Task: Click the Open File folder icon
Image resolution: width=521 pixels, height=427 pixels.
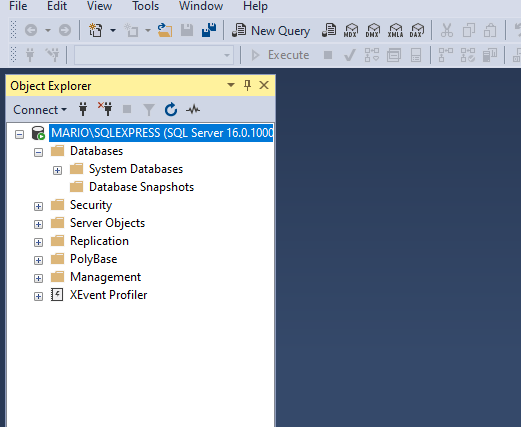Action: tap(165, 30)
